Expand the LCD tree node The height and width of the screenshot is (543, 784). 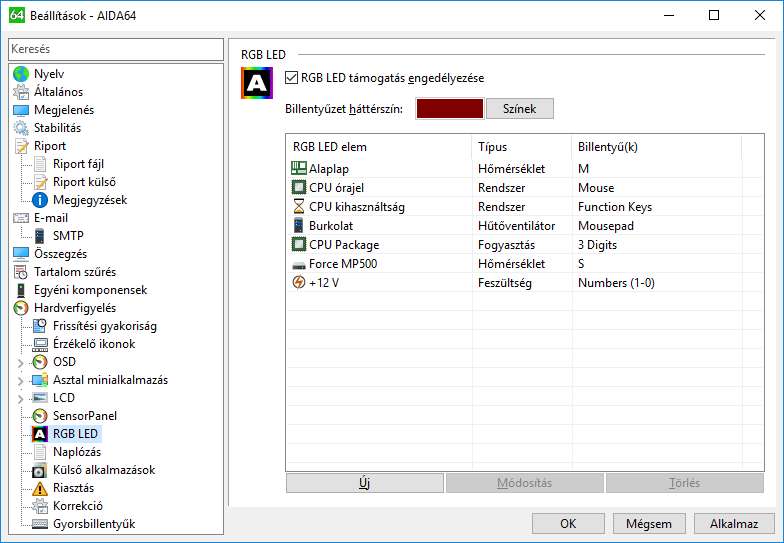21,398
